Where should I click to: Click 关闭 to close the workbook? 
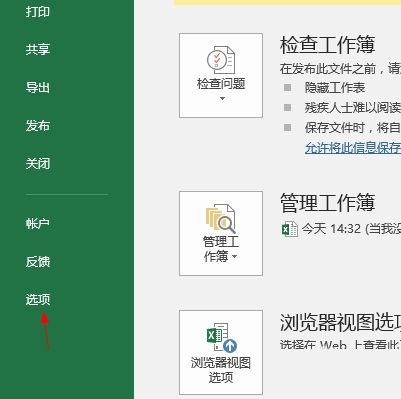tap(38, 164)
